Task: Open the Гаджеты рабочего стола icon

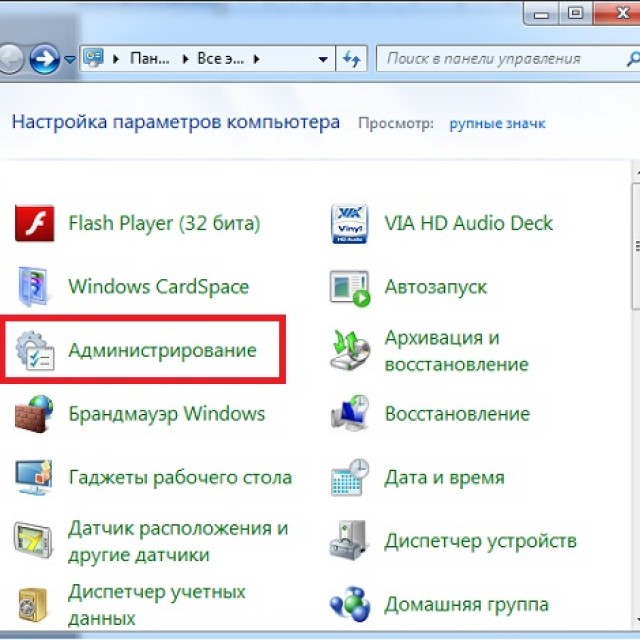Action: [x=34, y=477]
